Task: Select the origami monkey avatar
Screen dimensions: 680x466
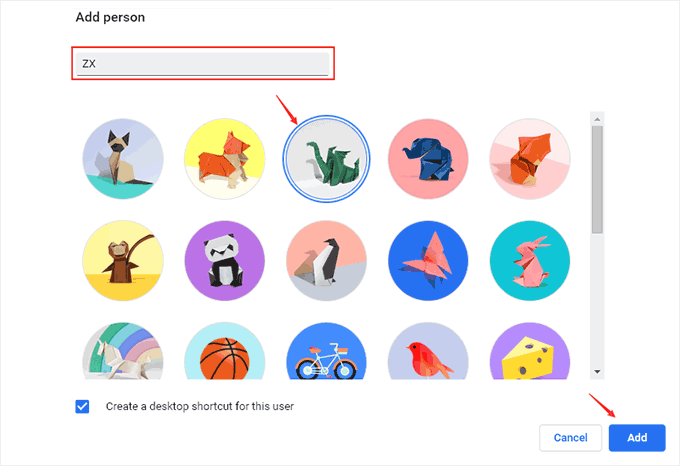Action: pos(124,261)
